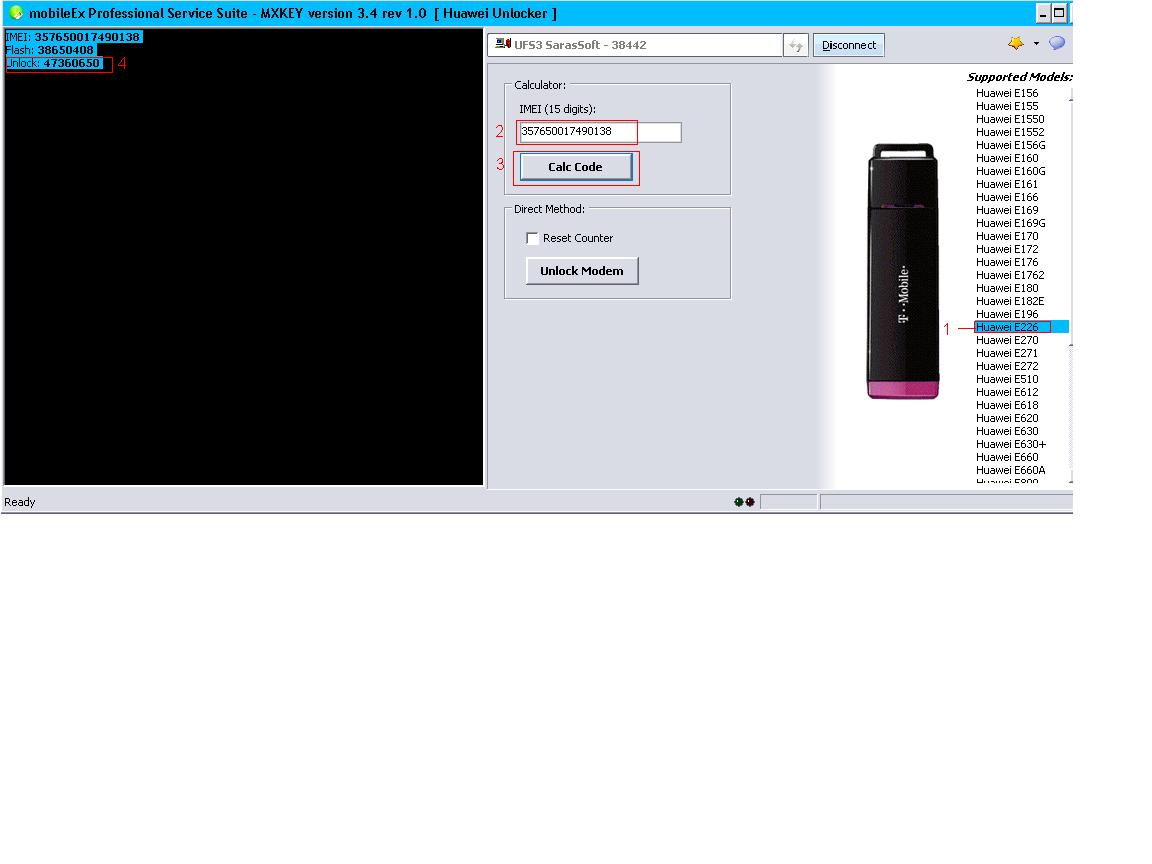Select Huawei E160G in the list
This screenshot has height=864, width=1152.
pos(1010,171)
